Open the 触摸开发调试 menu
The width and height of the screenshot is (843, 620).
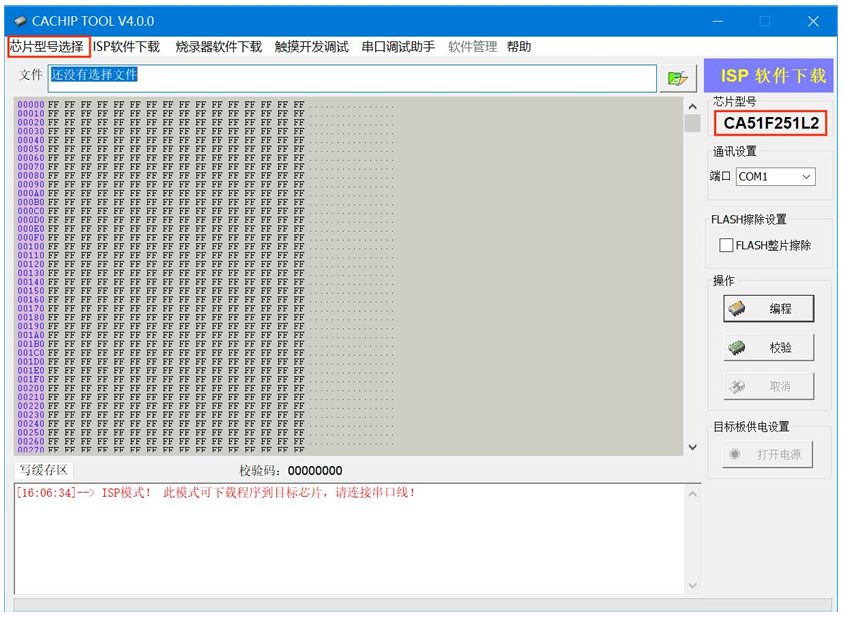(311, 47)
